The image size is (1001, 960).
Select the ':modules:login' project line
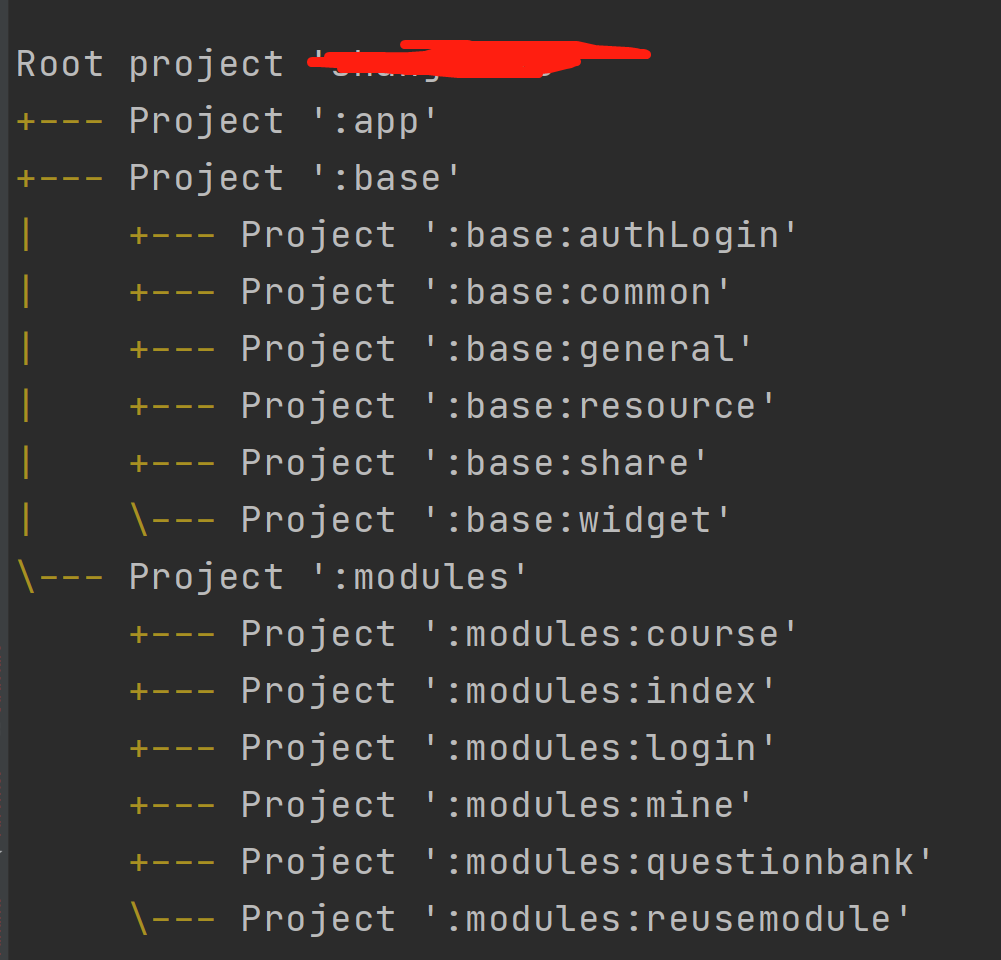(x=508, y=748)
